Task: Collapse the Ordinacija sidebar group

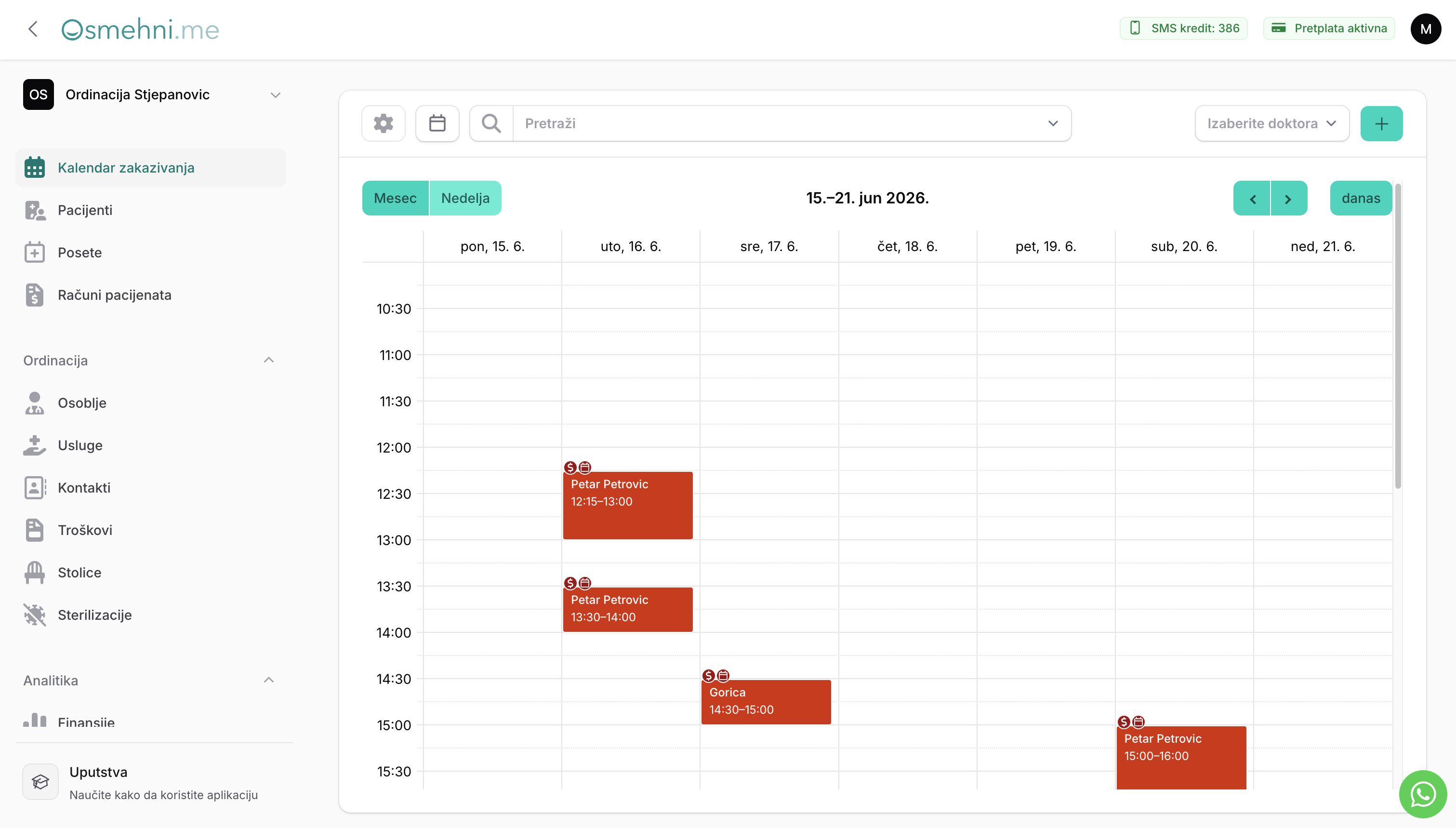Action: [x=269, y=360]
